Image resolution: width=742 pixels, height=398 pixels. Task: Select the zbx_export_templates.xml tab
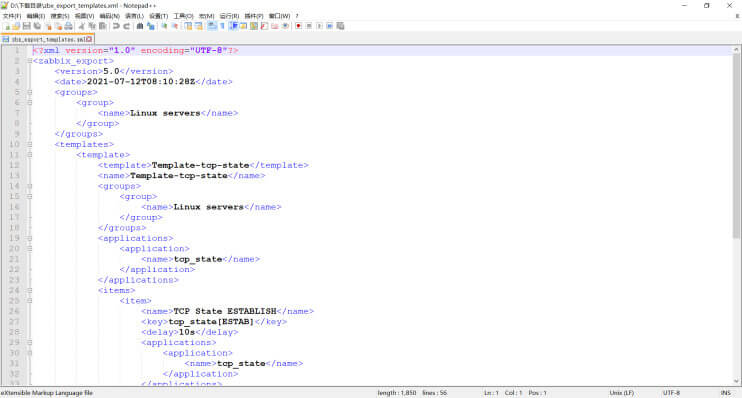pos(47,39)
